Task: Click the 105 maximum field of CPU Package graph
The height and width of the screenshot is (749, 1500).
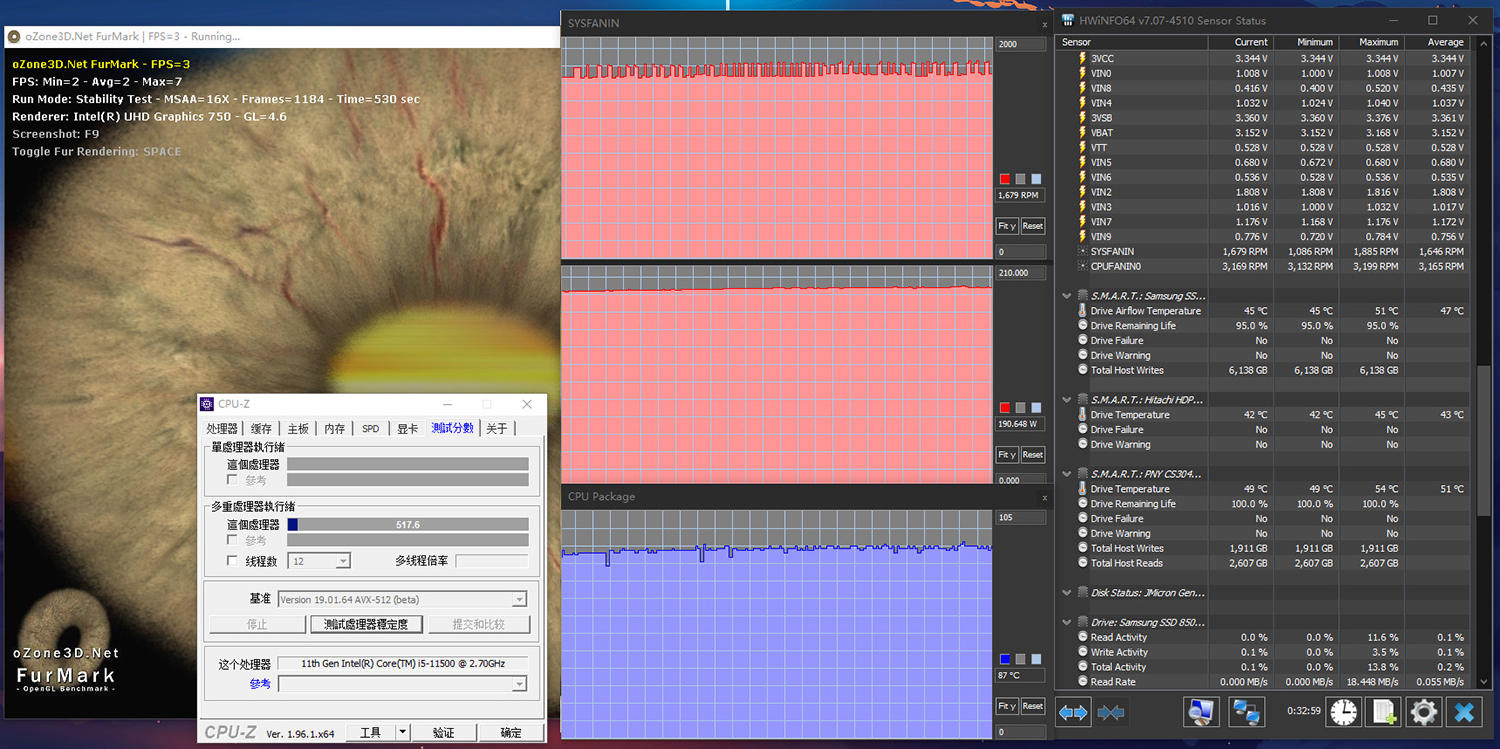Action: tap(1020, 518)
